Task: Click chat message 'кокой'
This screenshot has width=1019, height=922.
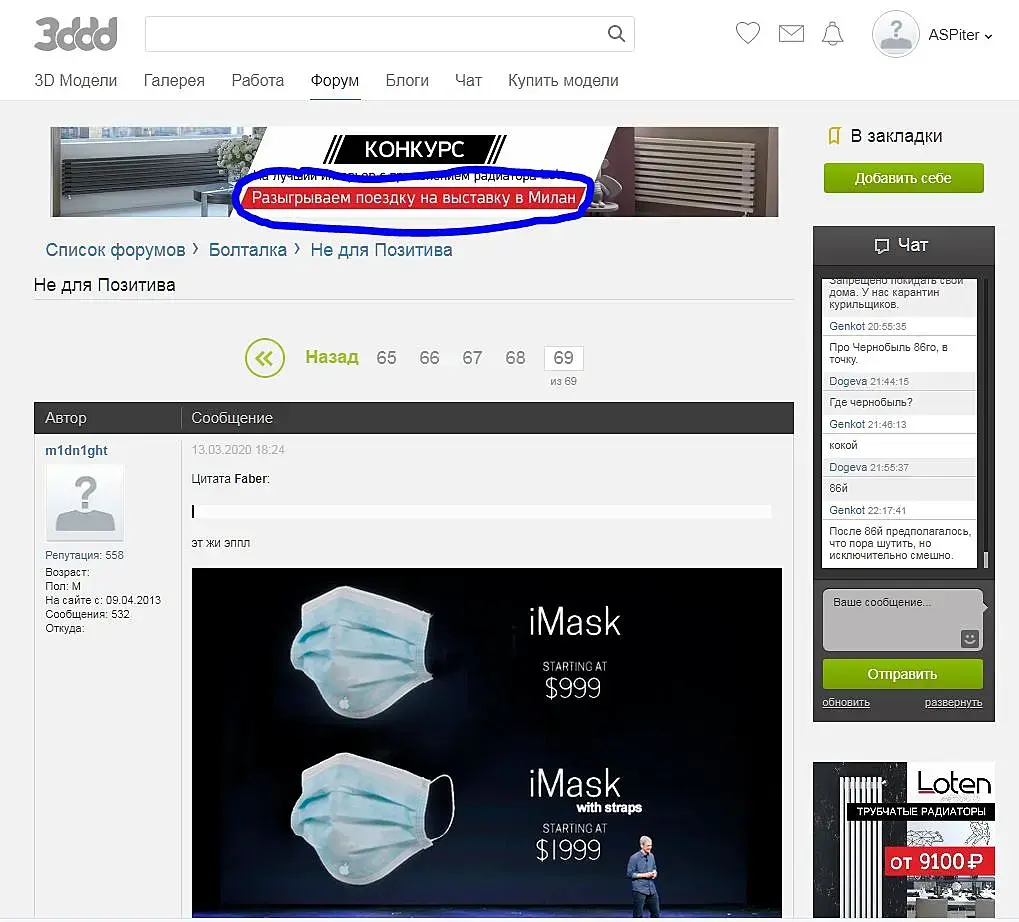Action: 843,445
